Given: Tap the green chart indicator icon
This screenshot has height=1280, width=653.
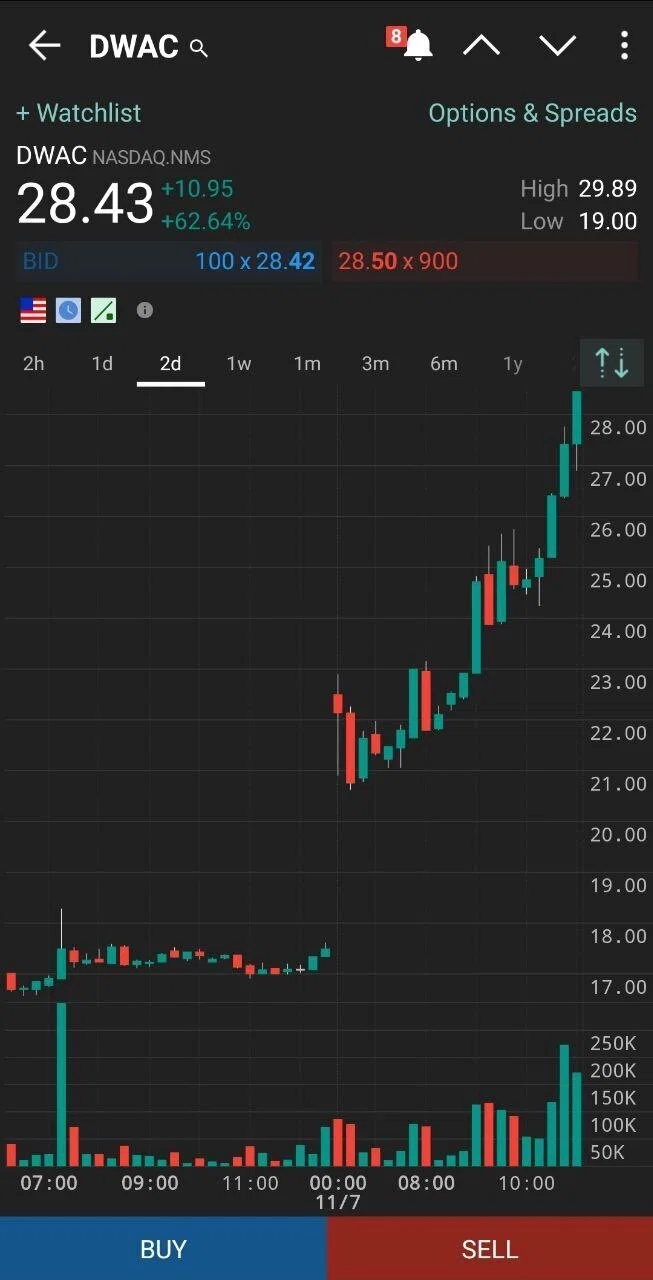Looking at the screenshot, I should pos(104,310).
